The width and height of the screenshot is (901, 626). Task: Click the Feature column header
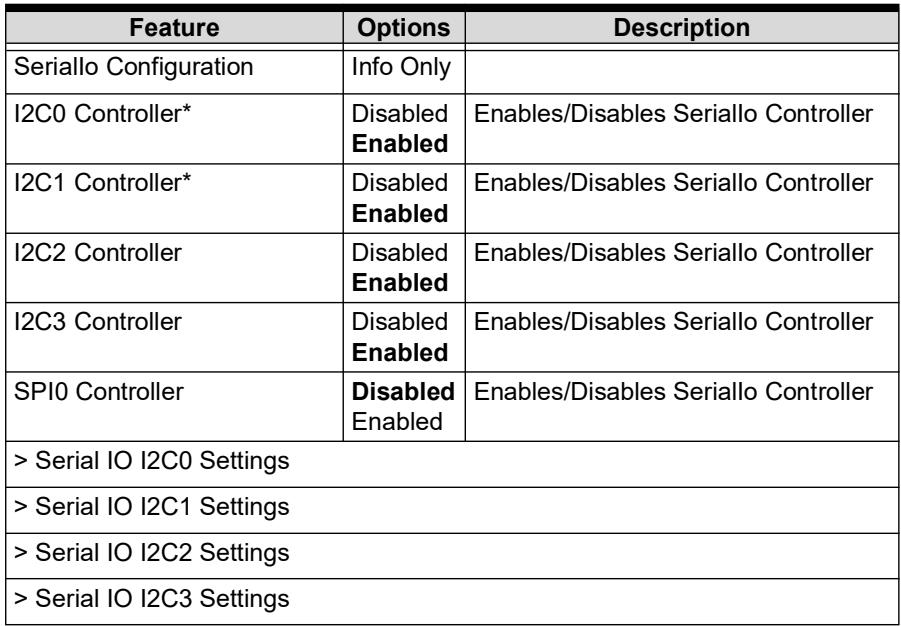click(x=174, y=28)
